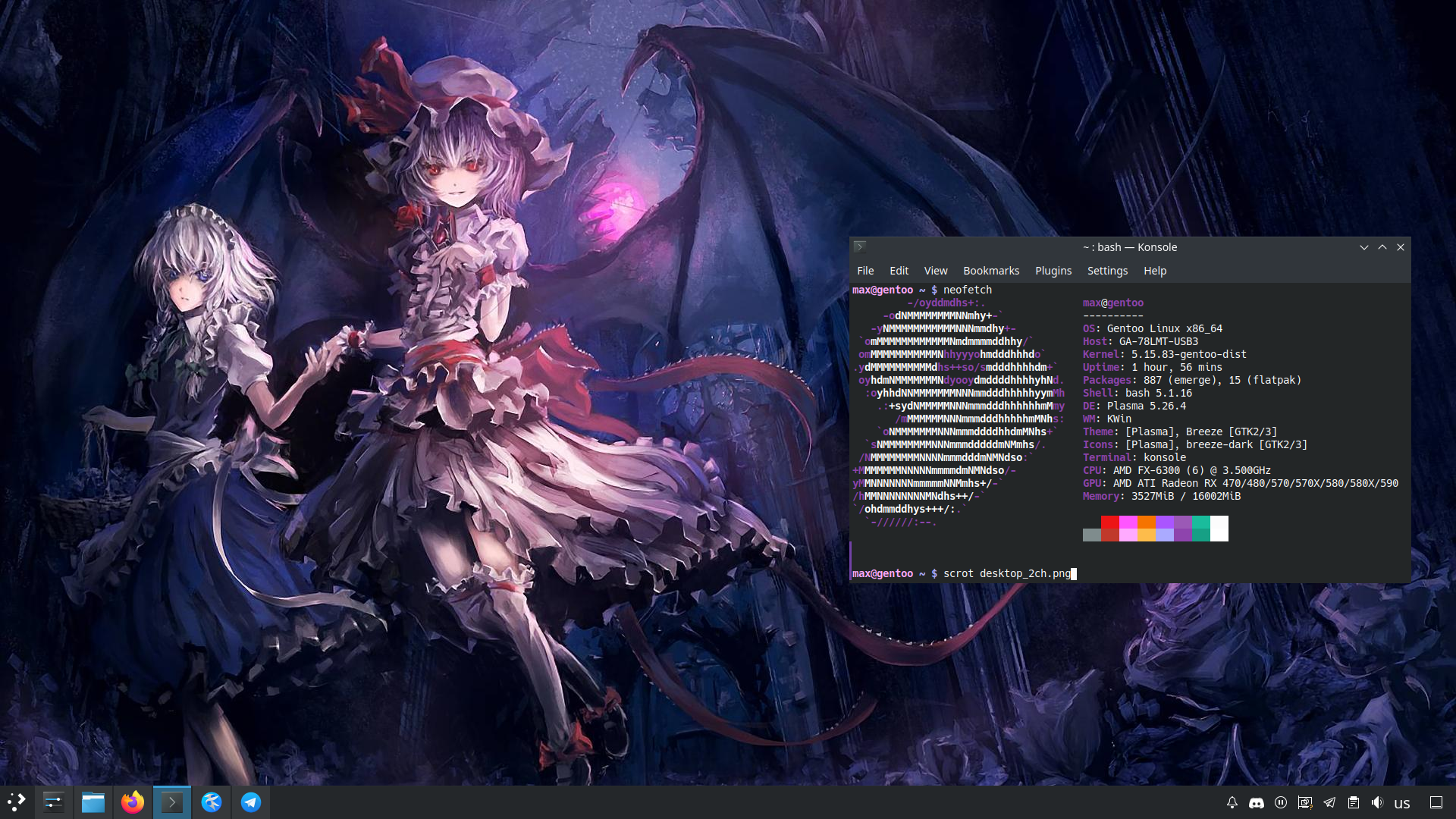Click the 'Kernel: 5.15.83-gentoo-dist' line
Viewport: 1456px width, 819px height.
pyautogui.click(x=1165, y=354)
